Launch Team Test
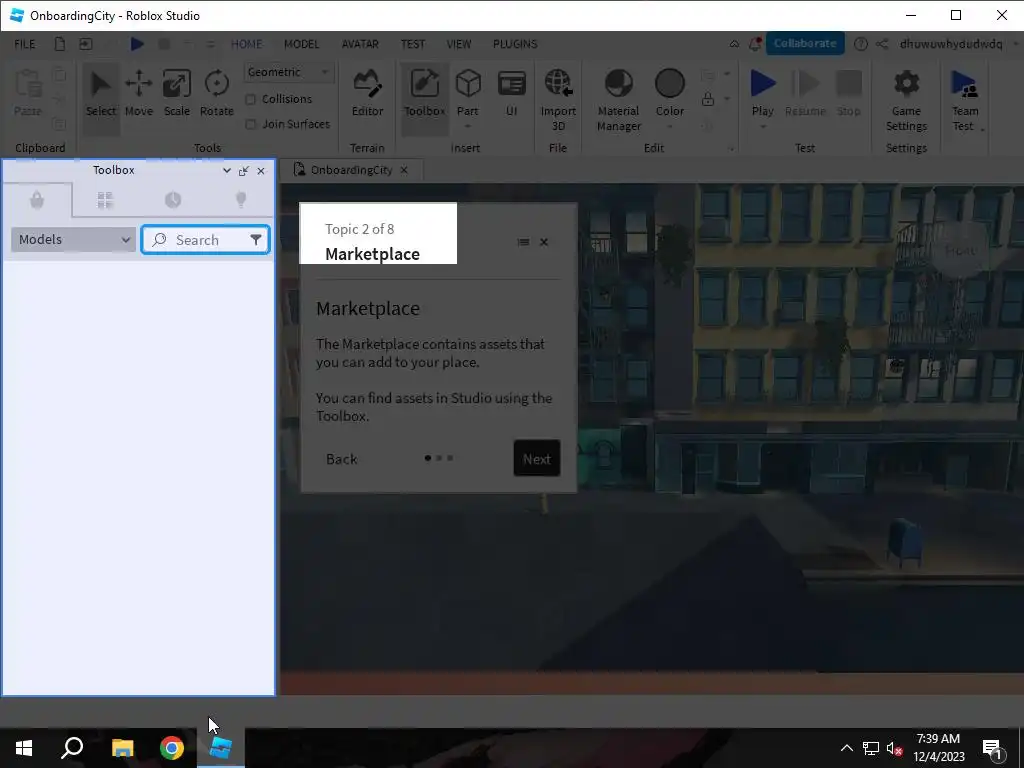This screenshot has height=768, width=1024. (964, 99)
